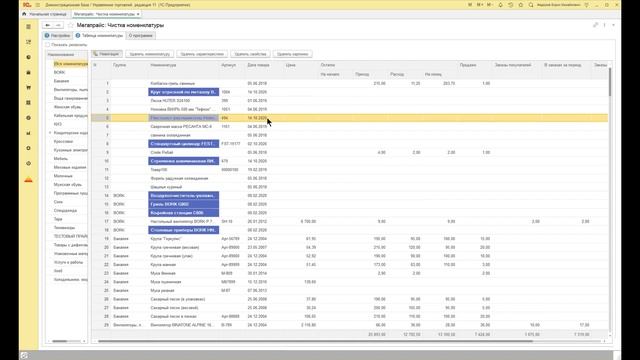Click the M+ button in title bar
Image resolution: width=640 pixels, height=360 pixels.
click(480, 5)
